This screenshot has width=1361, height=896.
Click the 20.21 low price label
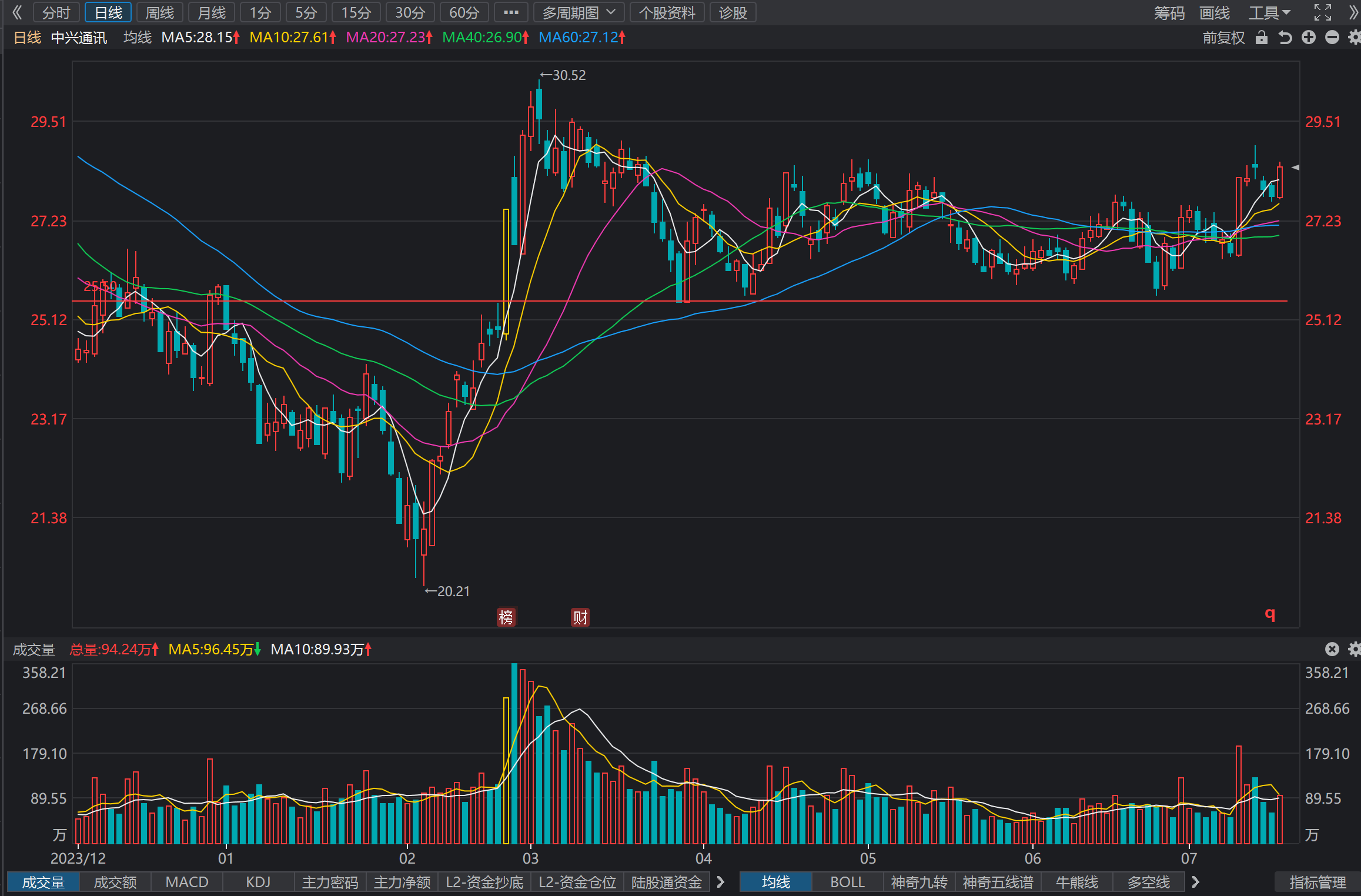[447, 591]
